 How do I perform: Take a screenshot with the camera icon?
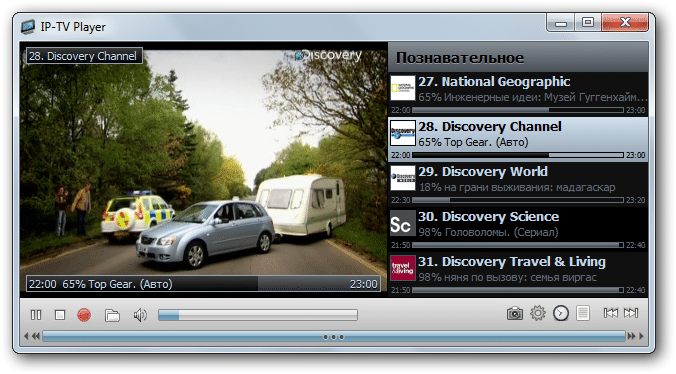click(515, 313)
